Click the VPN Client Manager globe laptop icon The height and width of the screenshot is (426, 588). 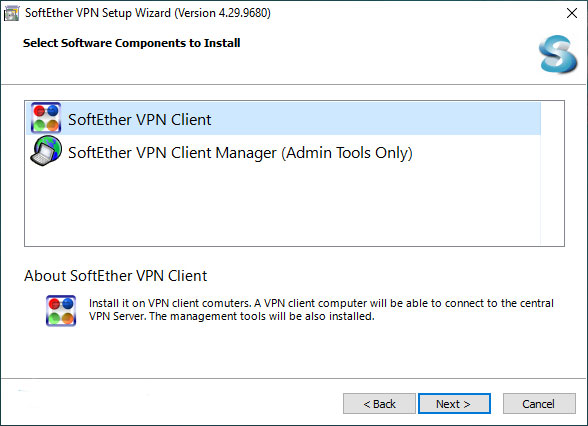[46, 151]
